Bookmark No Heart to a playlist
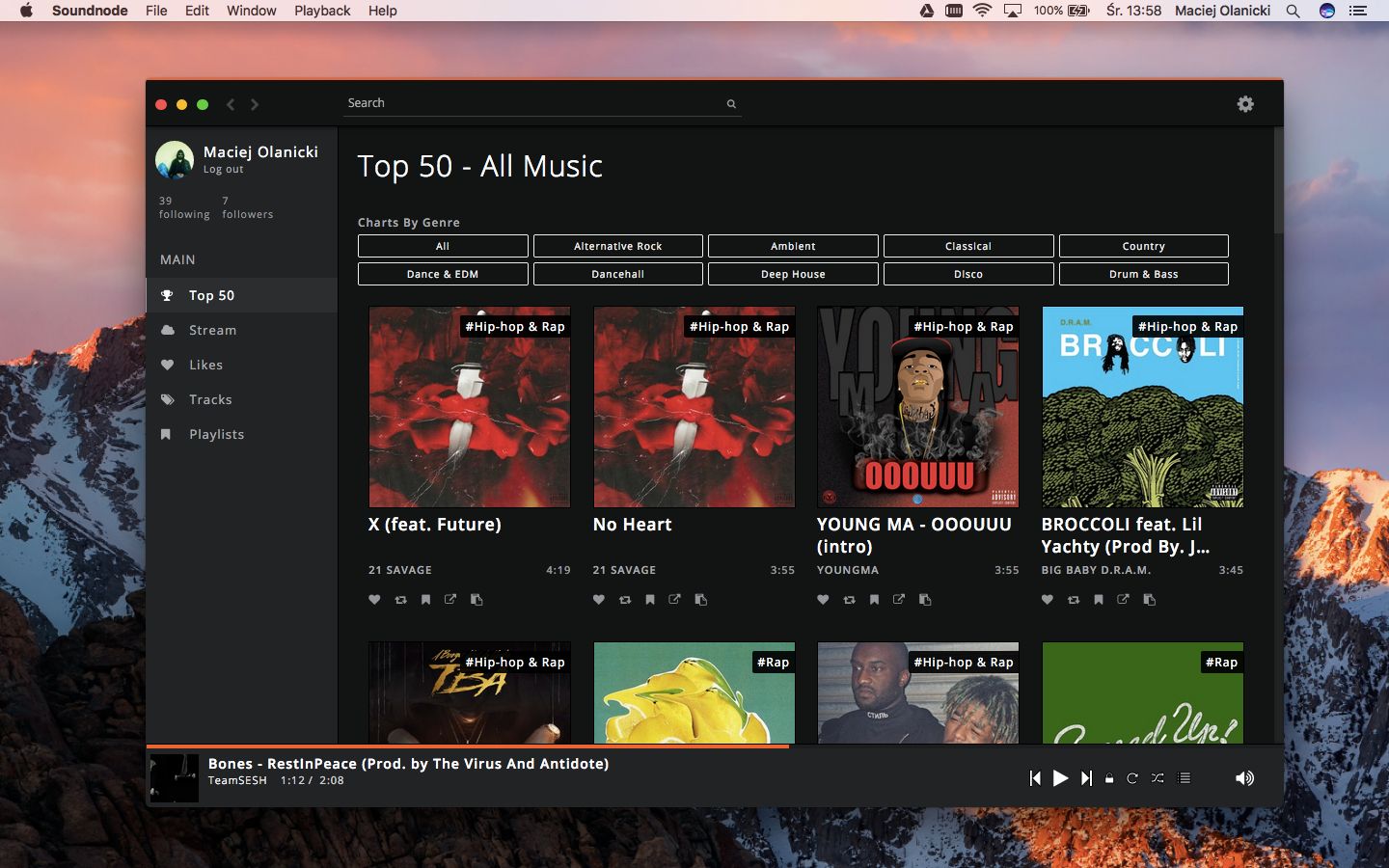 [650, 600]
